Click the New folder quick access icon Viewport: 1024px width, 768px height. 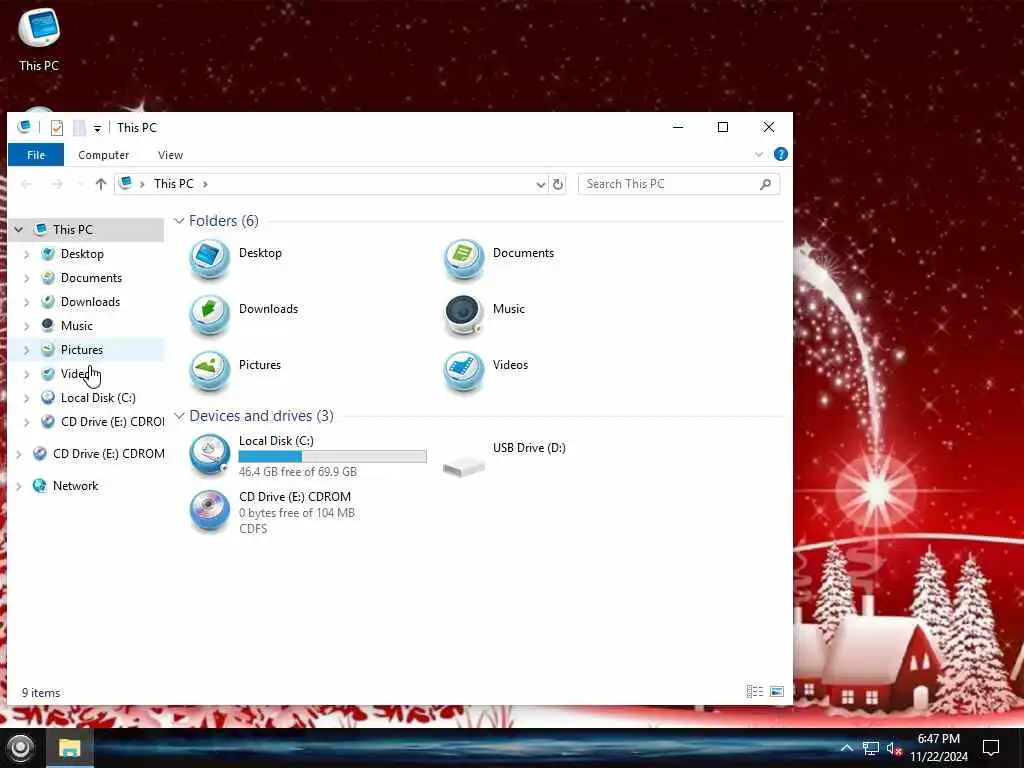[79, 128]
